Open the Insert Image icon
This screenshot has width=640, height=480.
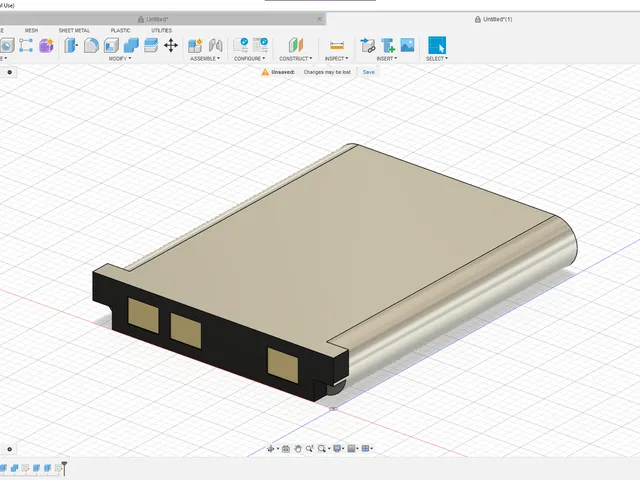click(x=407, y=45)
